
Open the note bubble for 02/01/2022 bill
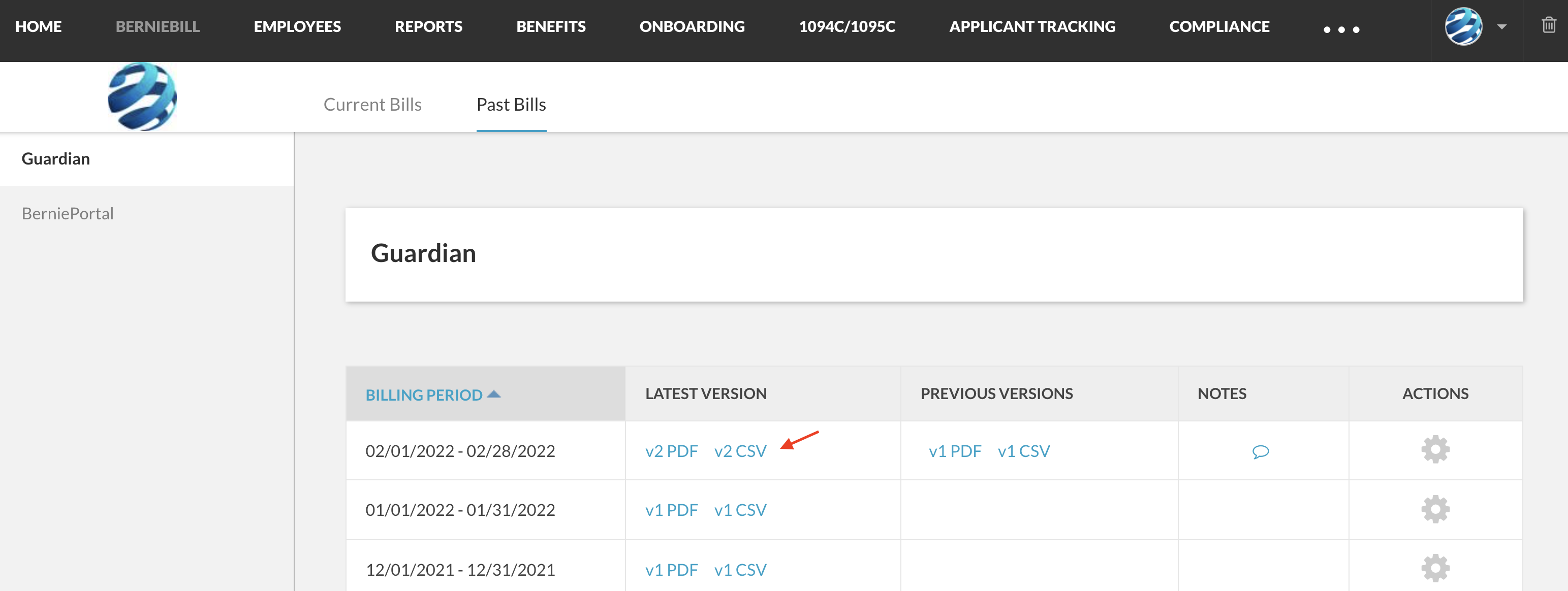click(x=1261, y=452)
